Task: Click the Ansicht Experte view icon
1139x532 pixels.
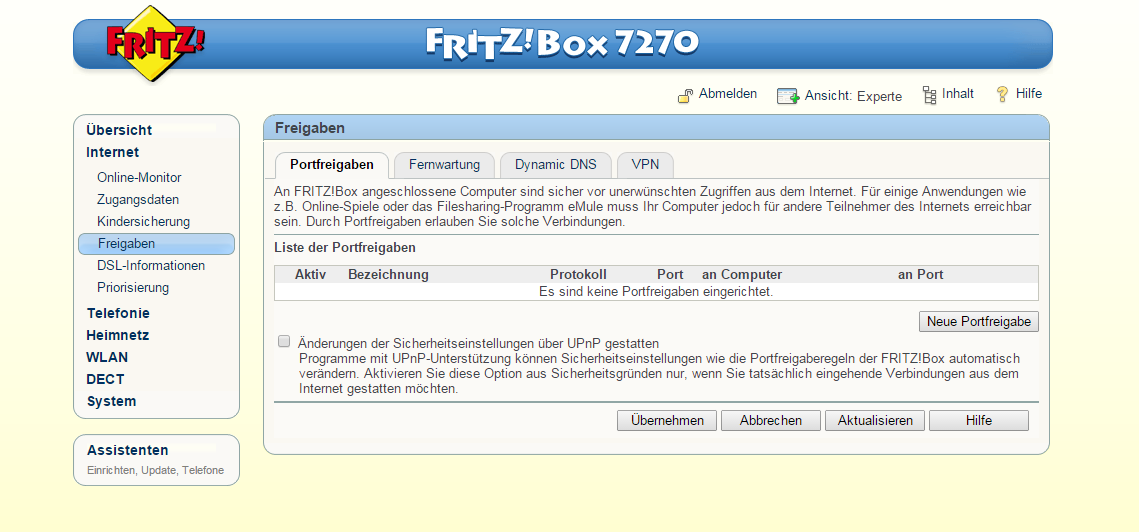Action: point(788,96)
